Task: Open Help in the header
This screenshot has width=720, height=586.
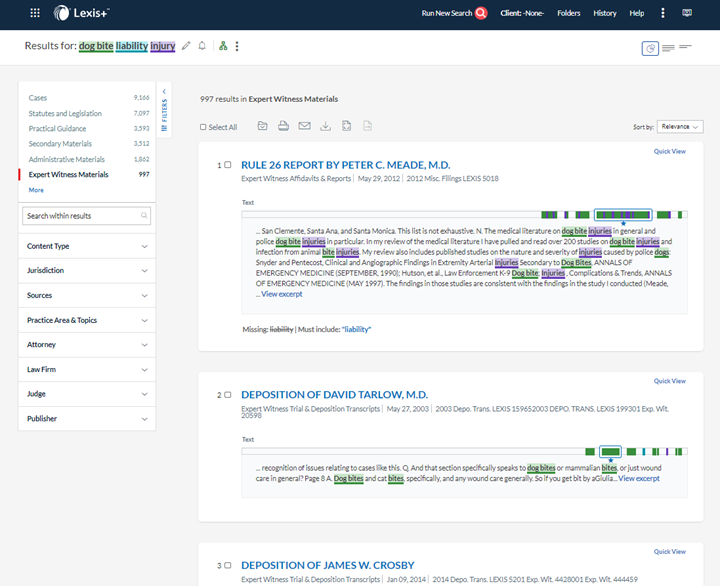Action: click(636, 13)
